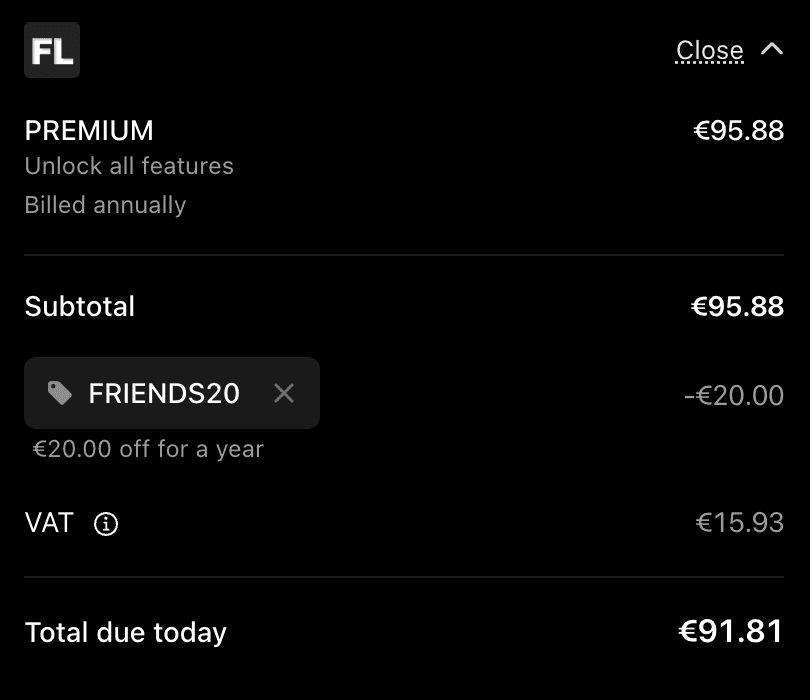810x700 pixels.
Task: Click the FRIENDS20 code text
Action: coord(164,393)
